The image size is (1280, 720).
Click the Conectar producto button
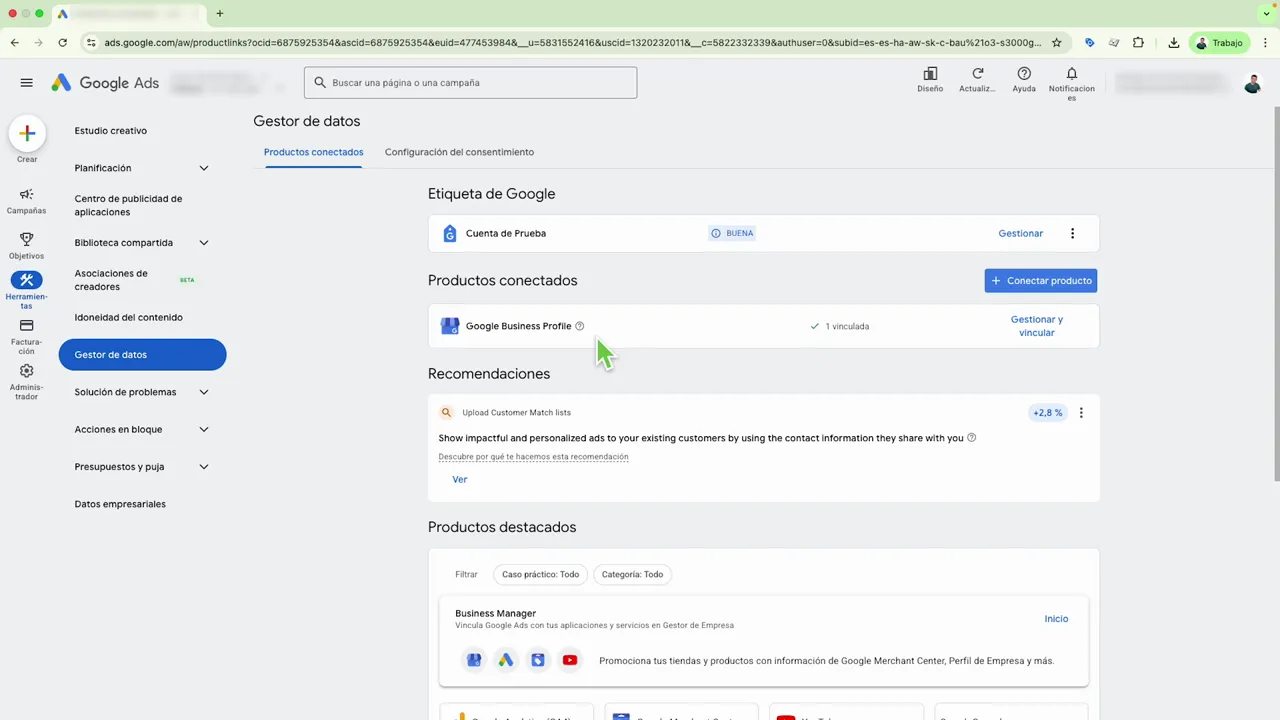(1040, 280)
